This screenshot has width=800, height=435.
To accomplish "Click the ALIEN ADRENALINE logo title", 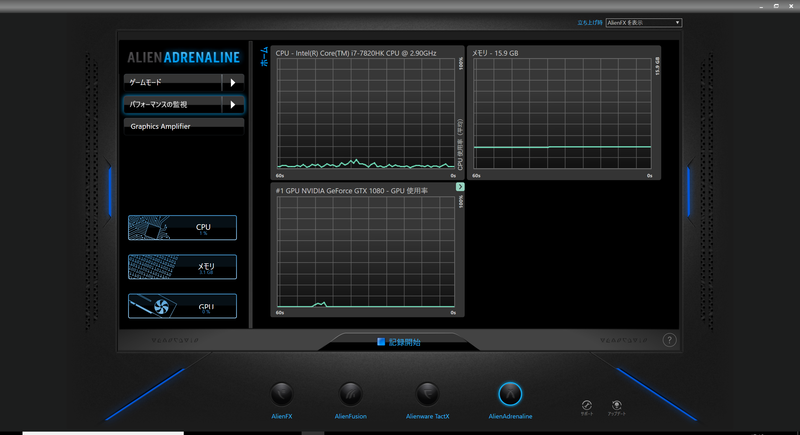I will click(184, 57).
